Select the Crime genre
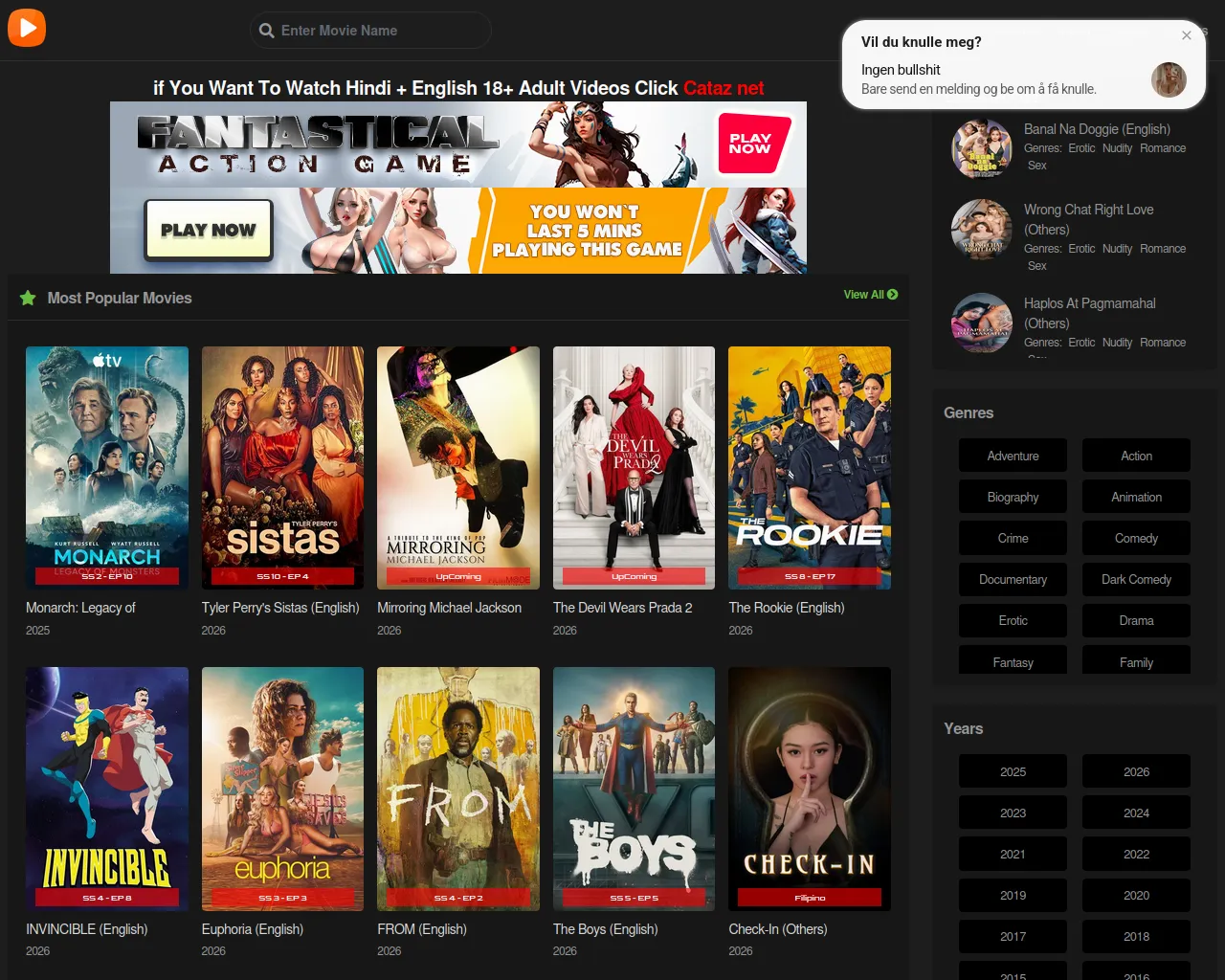This screenshot has height=980, width=1225. tap(1013, 538)
